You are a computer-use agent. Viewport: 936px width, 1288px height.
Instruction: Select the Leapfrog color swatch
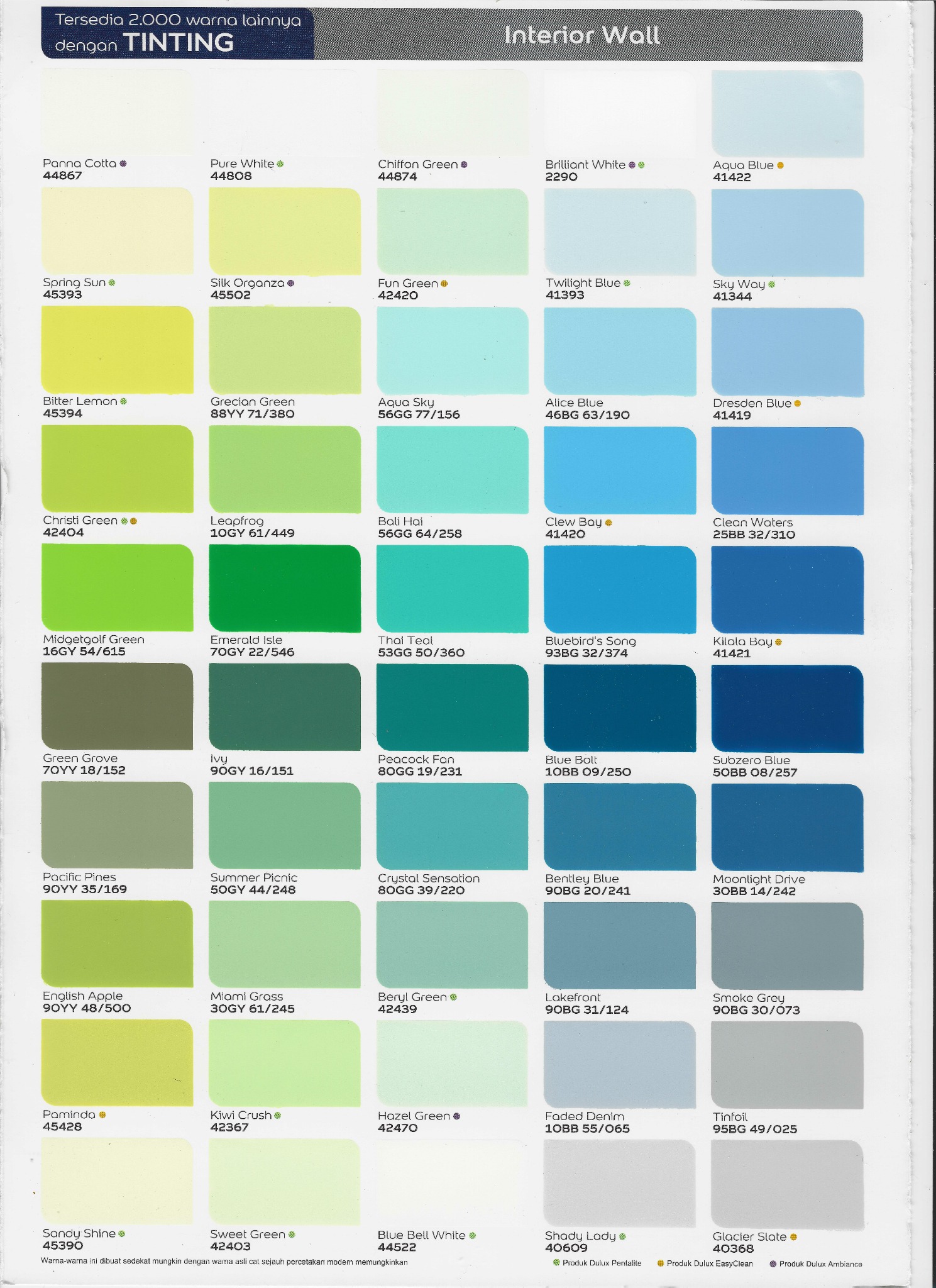[285, 469]
